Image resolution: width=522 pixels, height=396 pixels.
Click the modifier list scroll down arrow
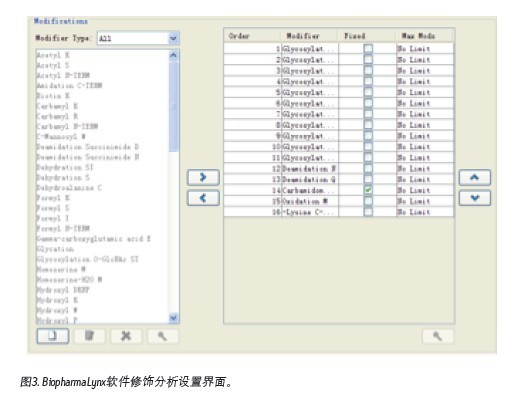tap(173, 318)
